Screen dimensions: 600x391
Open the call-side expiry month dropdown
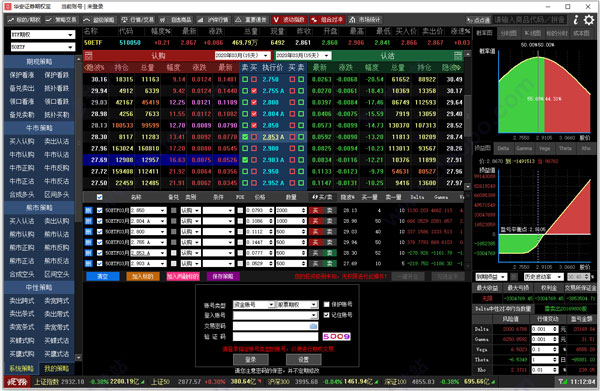click(x=243, y=56)
